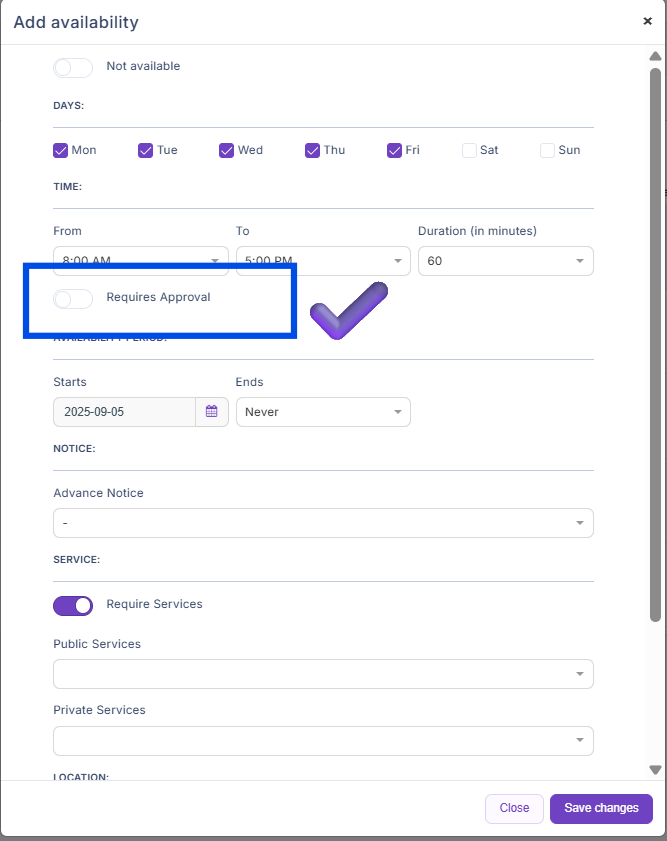Screen dimensions: 667x841
Task: Disable the Require Services toggle
Action: click(73, 605)
